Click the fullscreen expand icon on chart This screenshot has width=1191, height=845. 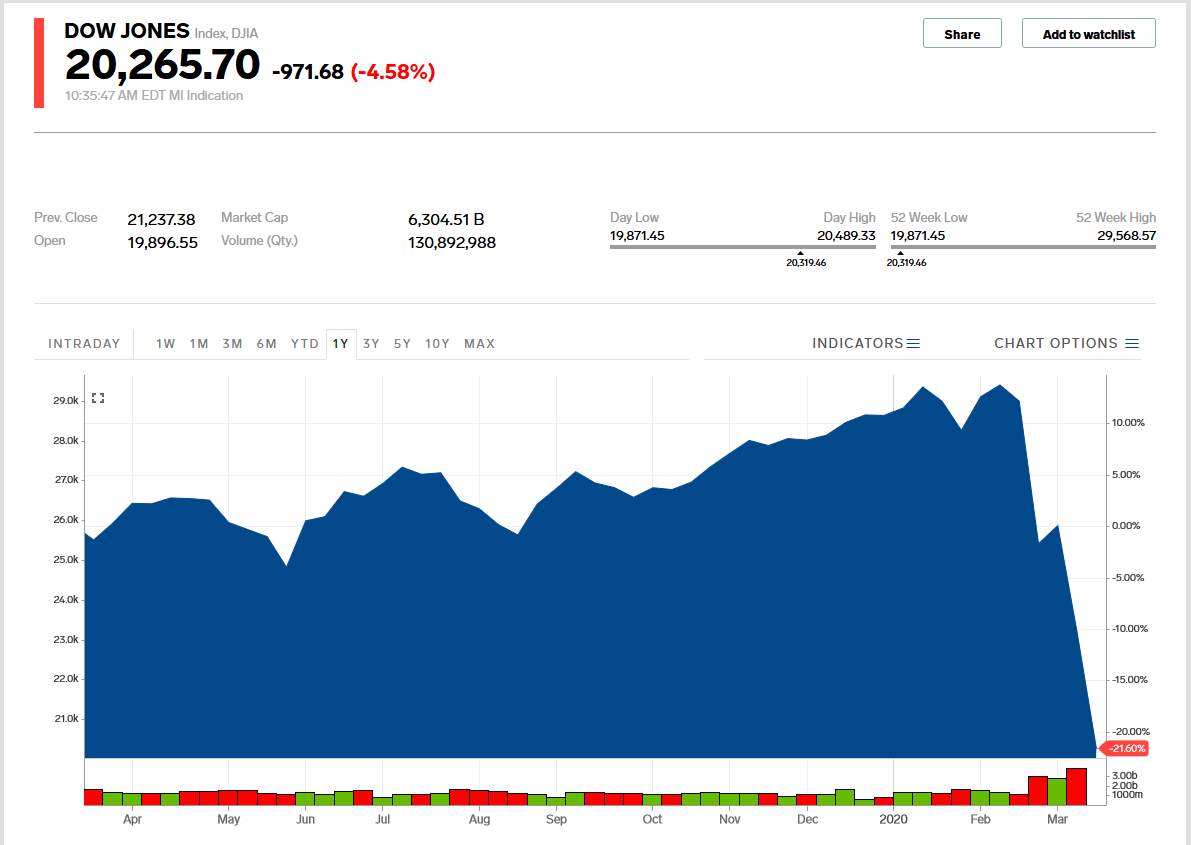(x=98, y=398)
